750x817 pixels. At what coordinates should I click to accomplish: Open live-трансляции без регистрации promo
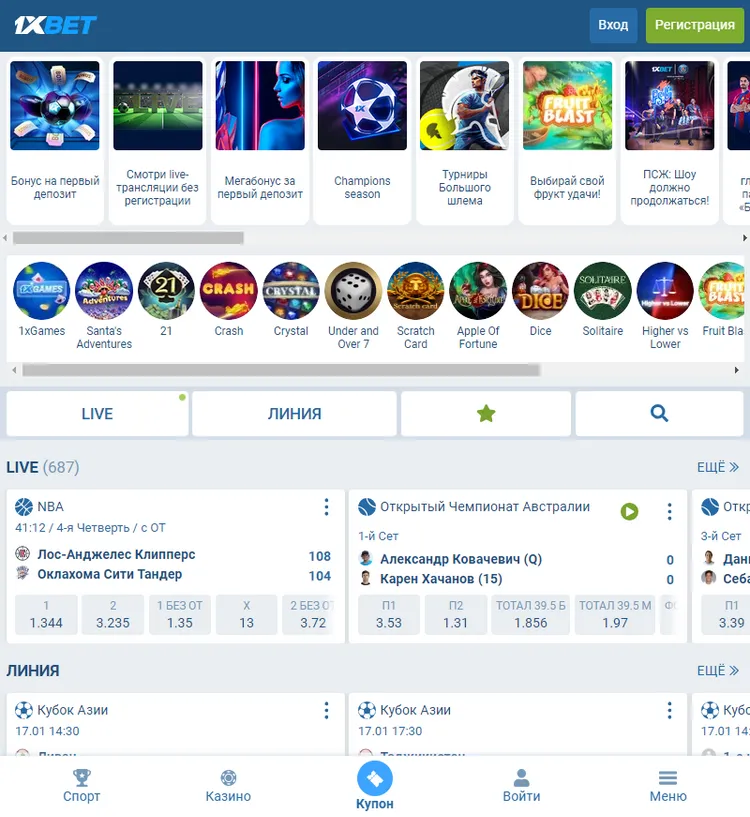click(x=157, y=141)
